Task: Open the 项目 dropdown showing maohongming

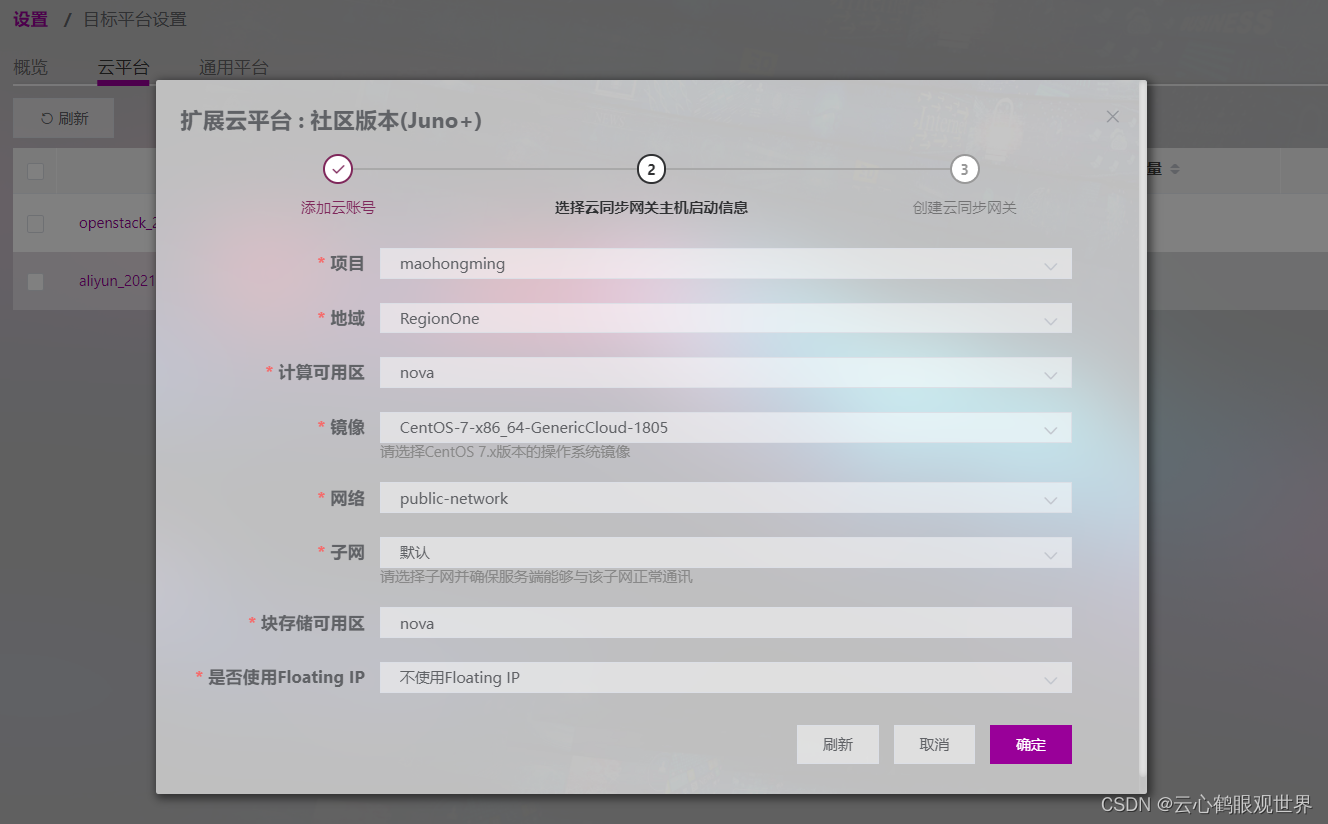Action: pyautogui.click(x=725, y=264)
